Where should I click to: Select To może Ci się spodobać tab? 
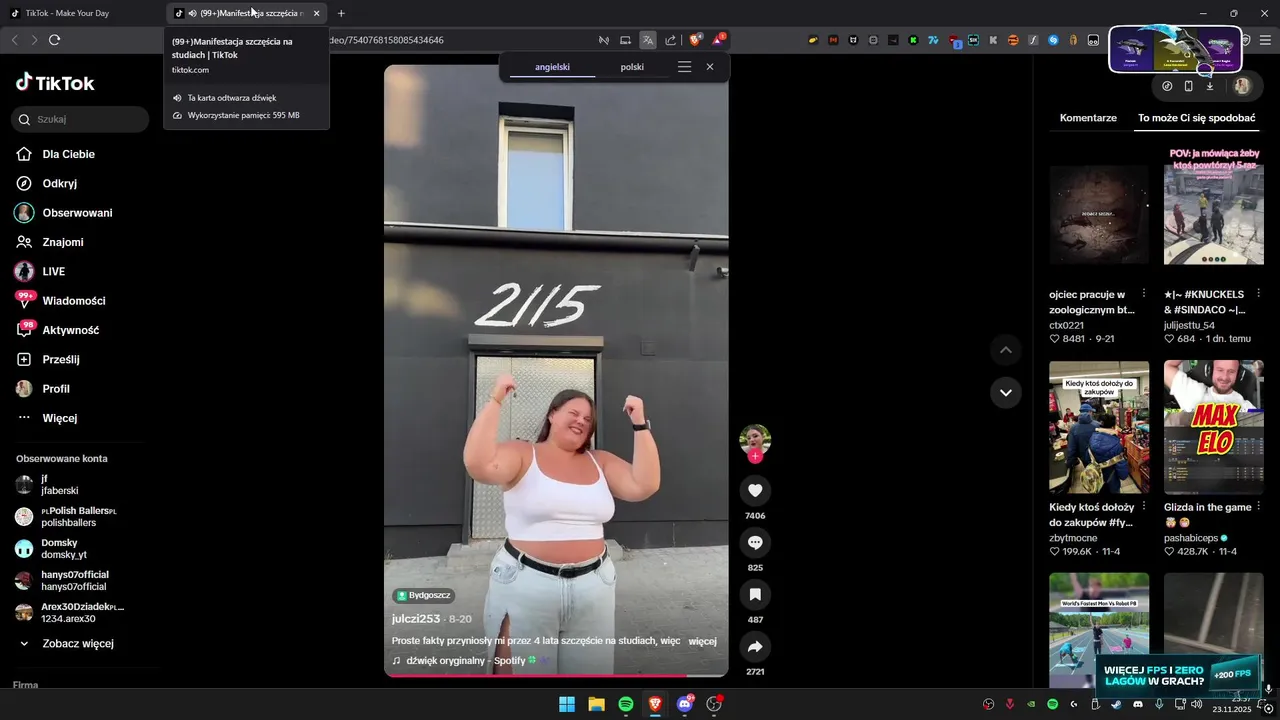point(1196,118)
